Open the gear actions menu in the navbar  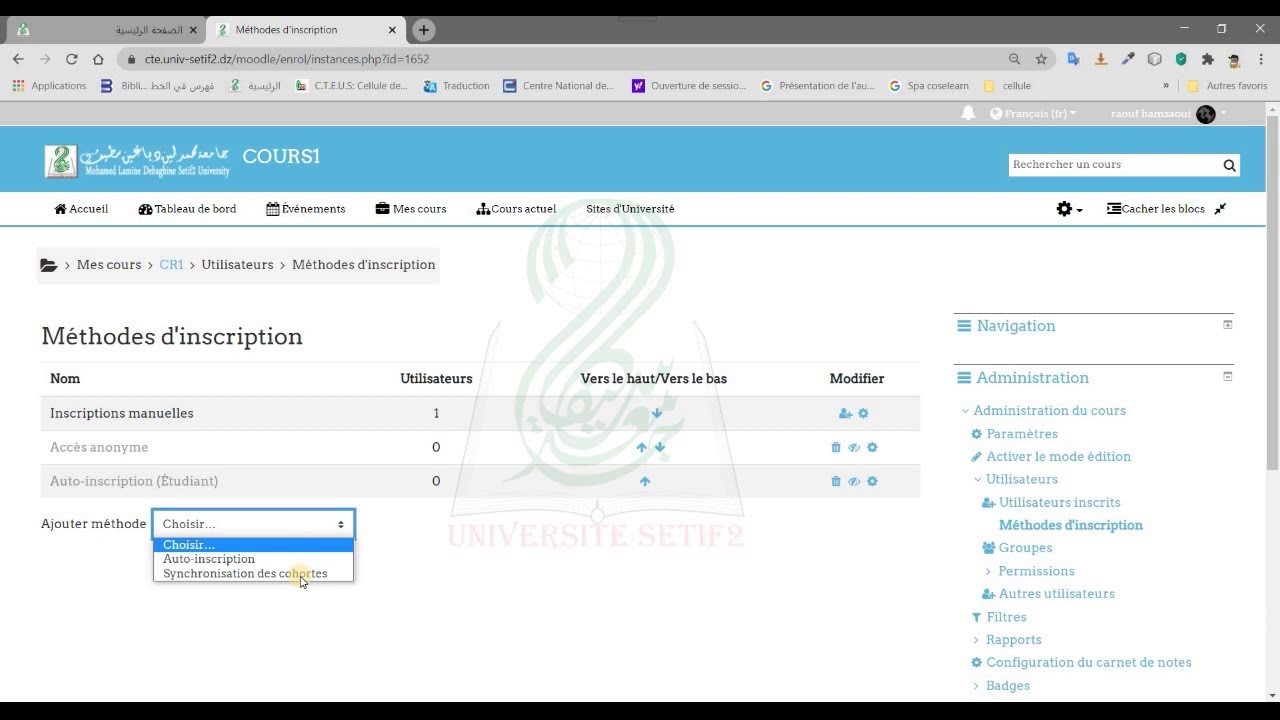pyautogui.click(x=1069, y=209)
